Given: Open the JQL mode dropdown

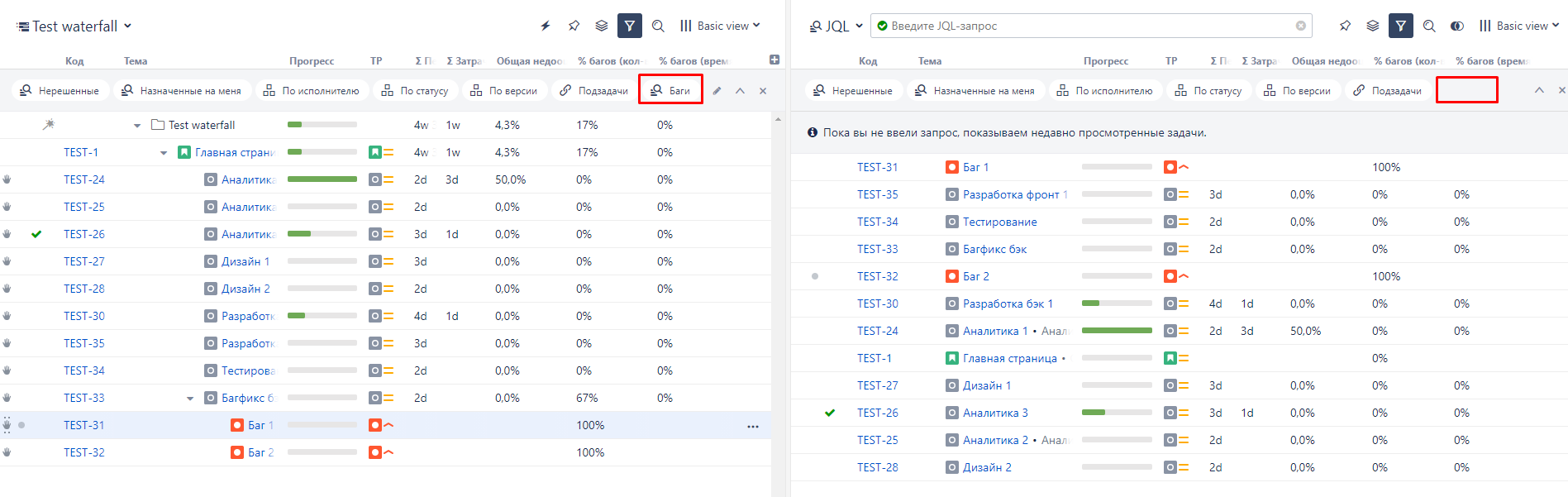Looking at the screenshot, I should pos(836,26).
